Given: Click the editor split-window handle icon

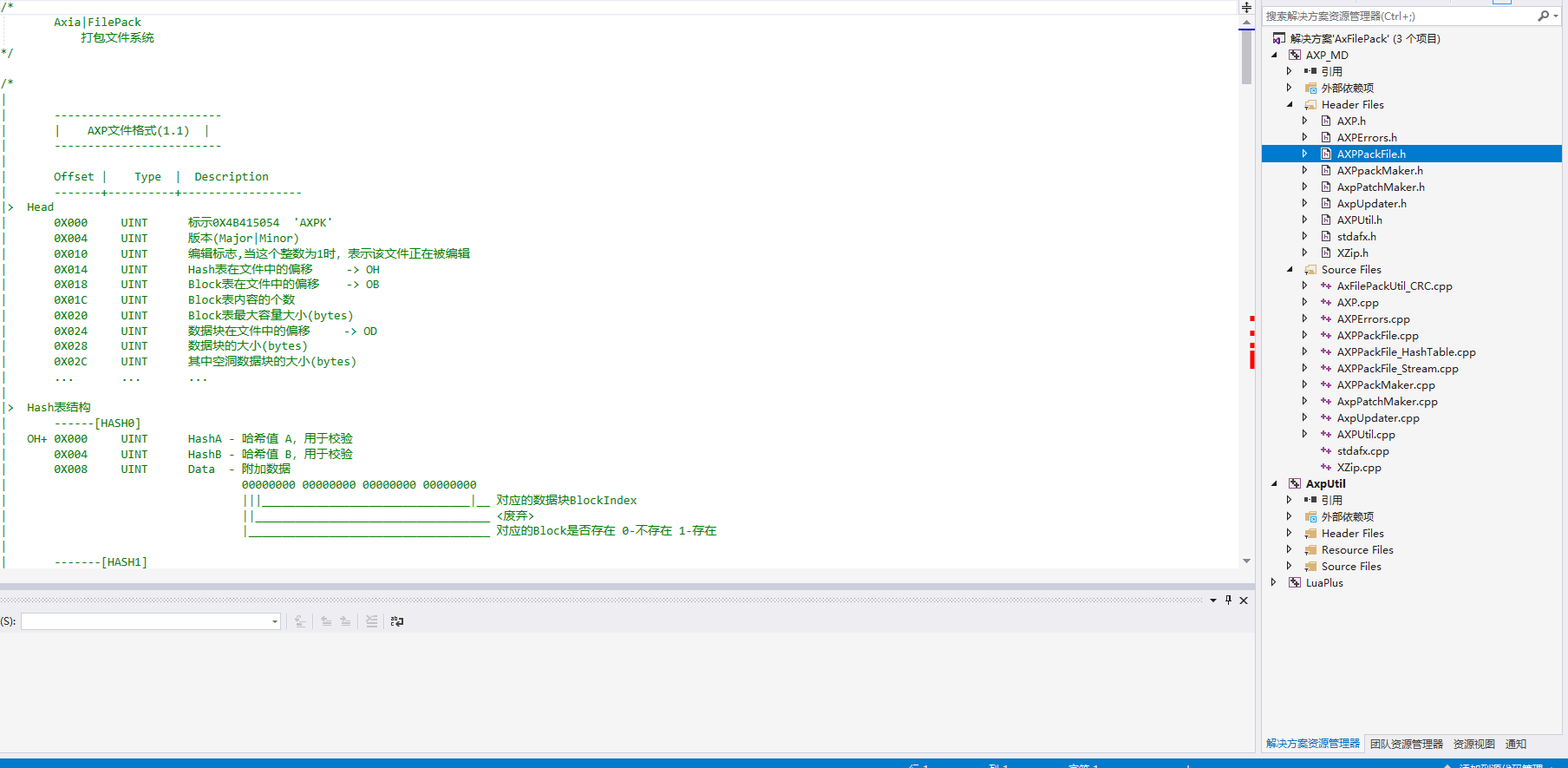Looking at the screenshot, I should tap(1246, 7).
